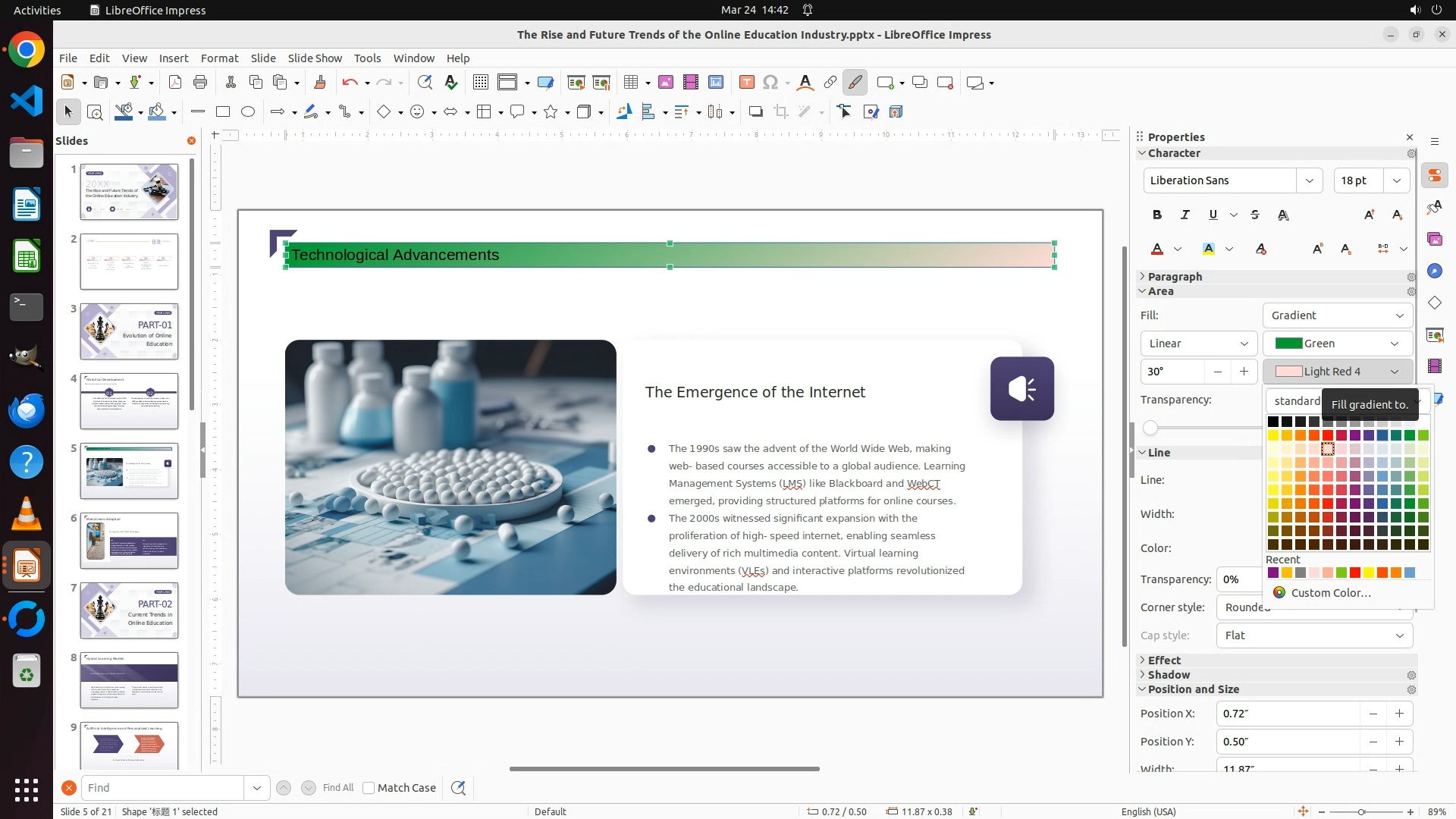Open the Gallery sidebar deck icon
This screenshot has height=819, width=1456.
tap(1434, 239)
